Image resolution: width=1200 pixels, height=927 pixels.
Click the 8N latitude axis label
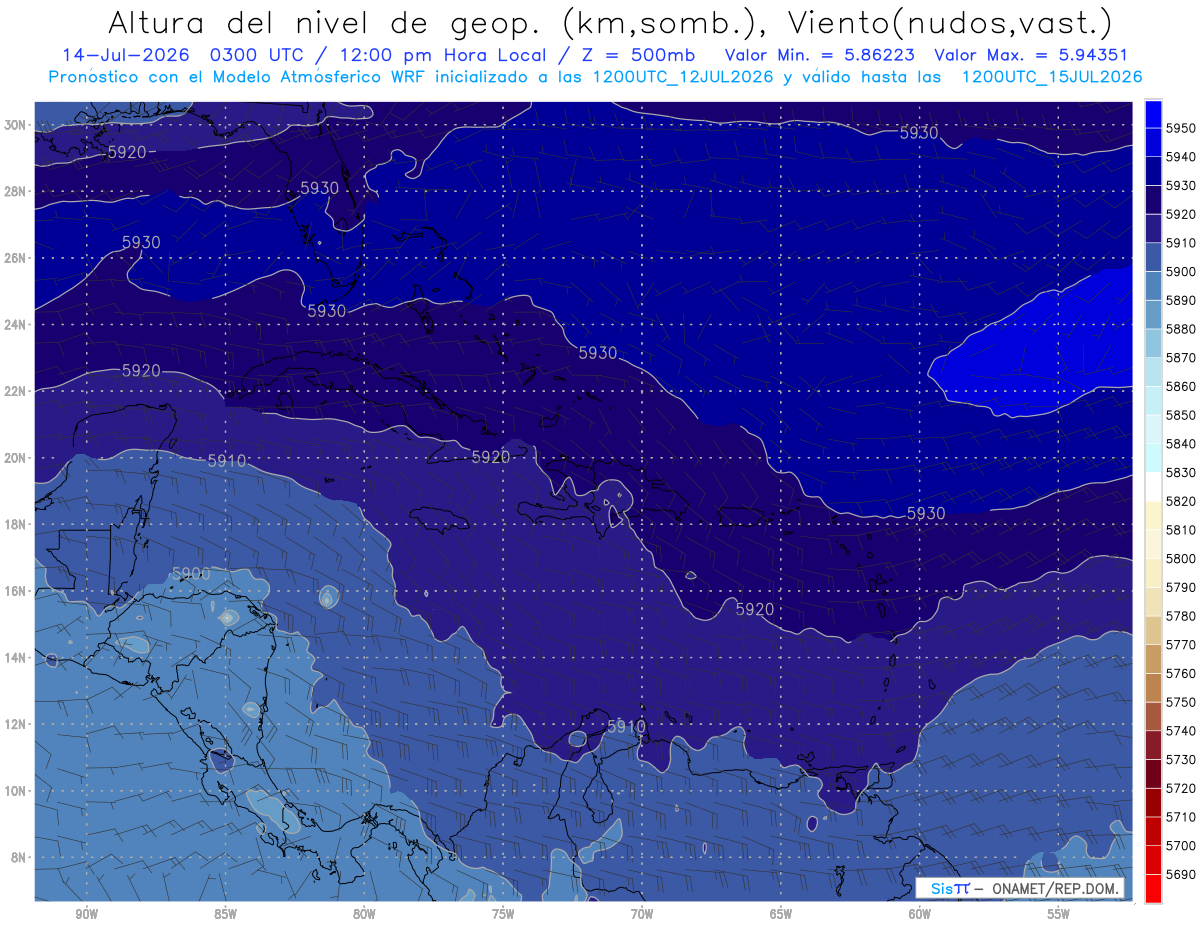coord(19,857)
